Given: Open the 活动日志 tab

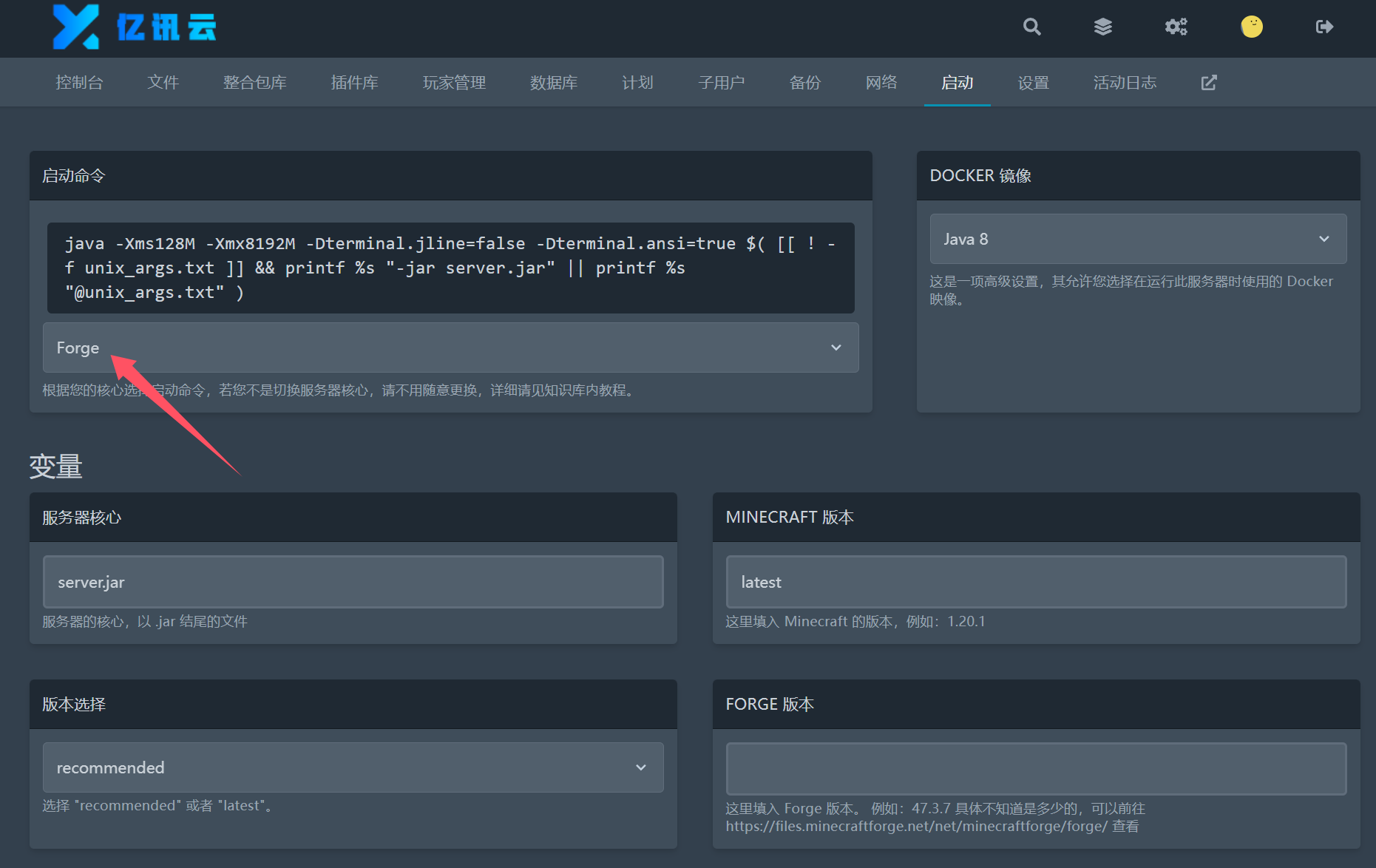Looking at the screenshot, I should tap(1125, 83).
